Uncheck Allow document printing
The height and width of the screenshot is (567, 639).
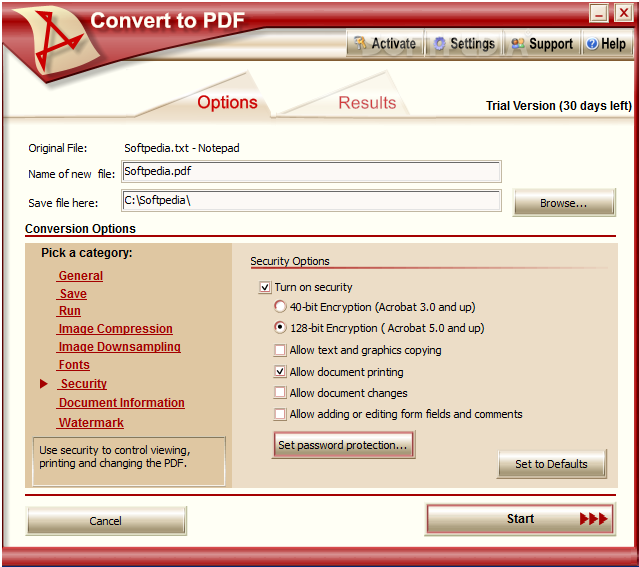(280, 371)
